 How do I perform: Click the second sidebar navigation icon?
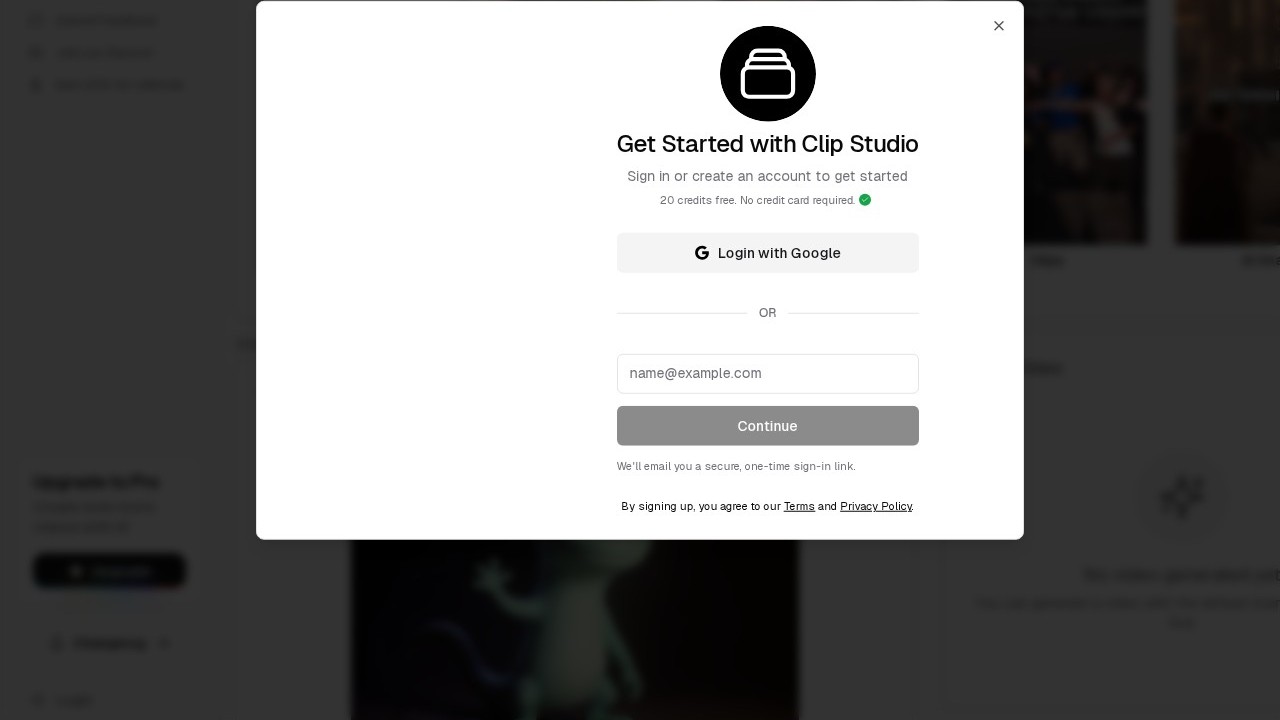[x=37, y=53]
